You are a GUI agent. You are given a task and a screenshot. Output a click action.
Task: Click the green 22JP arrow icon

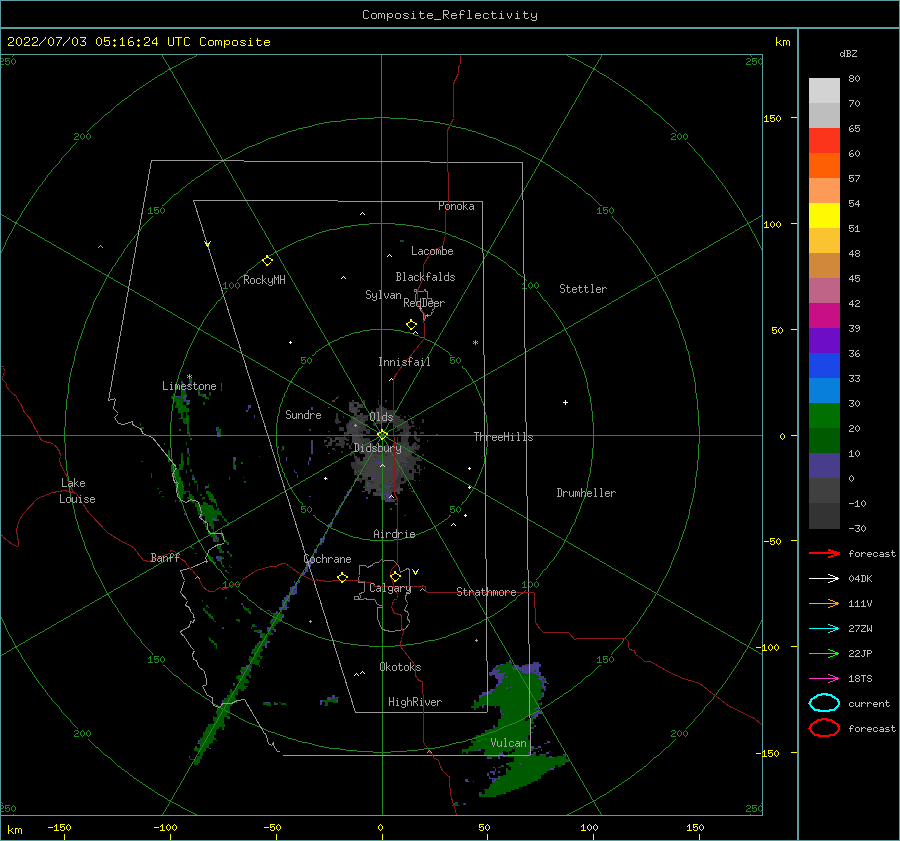824,653
